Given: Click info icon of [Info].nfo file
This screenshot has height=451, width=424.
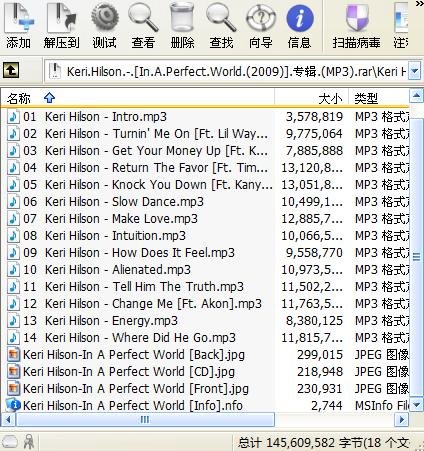Looking at the screenshot, I should 13,405.
